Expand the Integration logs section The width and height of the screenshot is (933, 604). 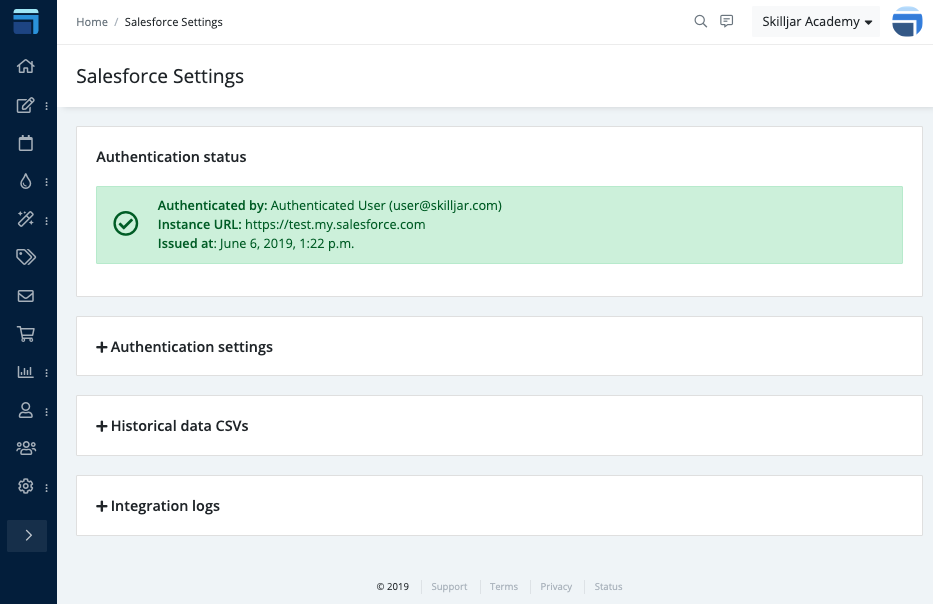(158, 506)
